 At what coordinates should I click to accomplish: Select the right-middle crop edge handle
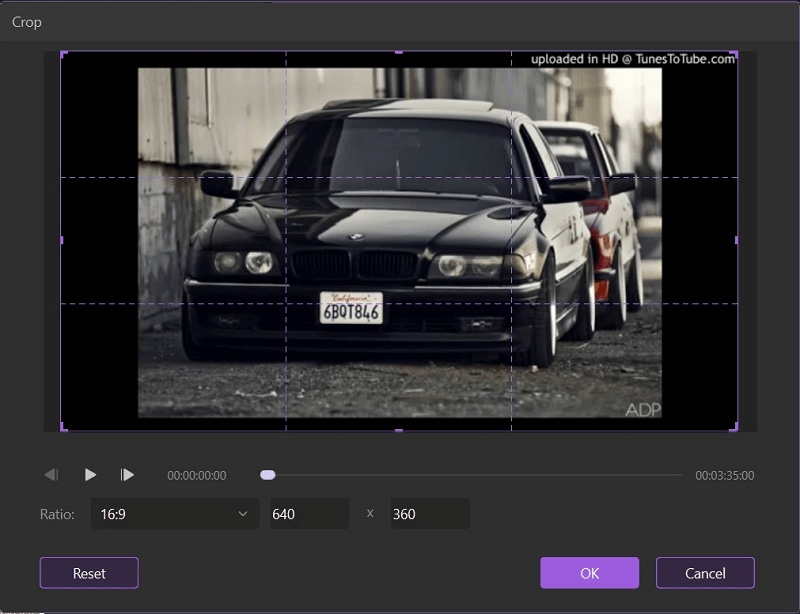pyautogui.click(x=736, y=239)
